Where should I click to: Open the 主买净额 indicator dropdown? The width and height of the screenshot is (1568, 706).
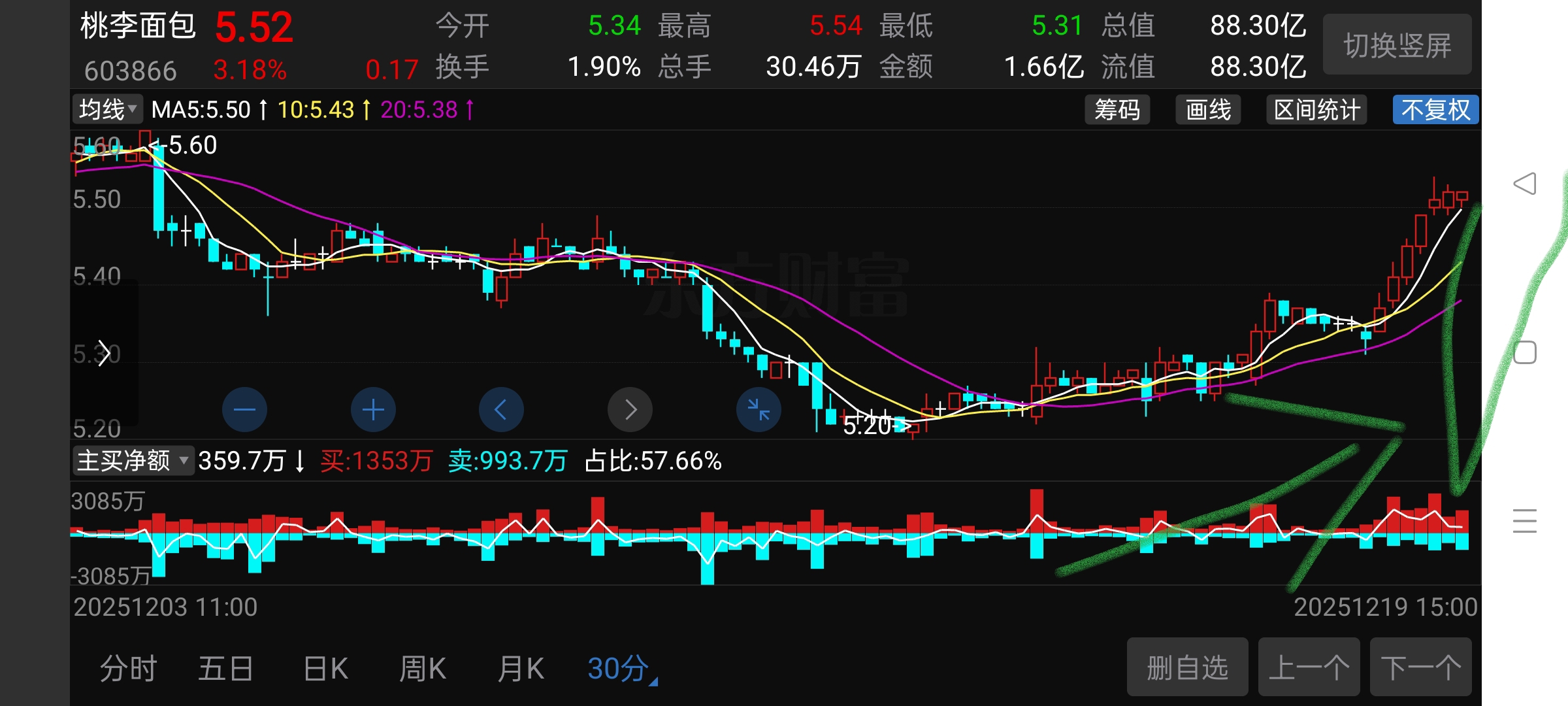[133, 461]
